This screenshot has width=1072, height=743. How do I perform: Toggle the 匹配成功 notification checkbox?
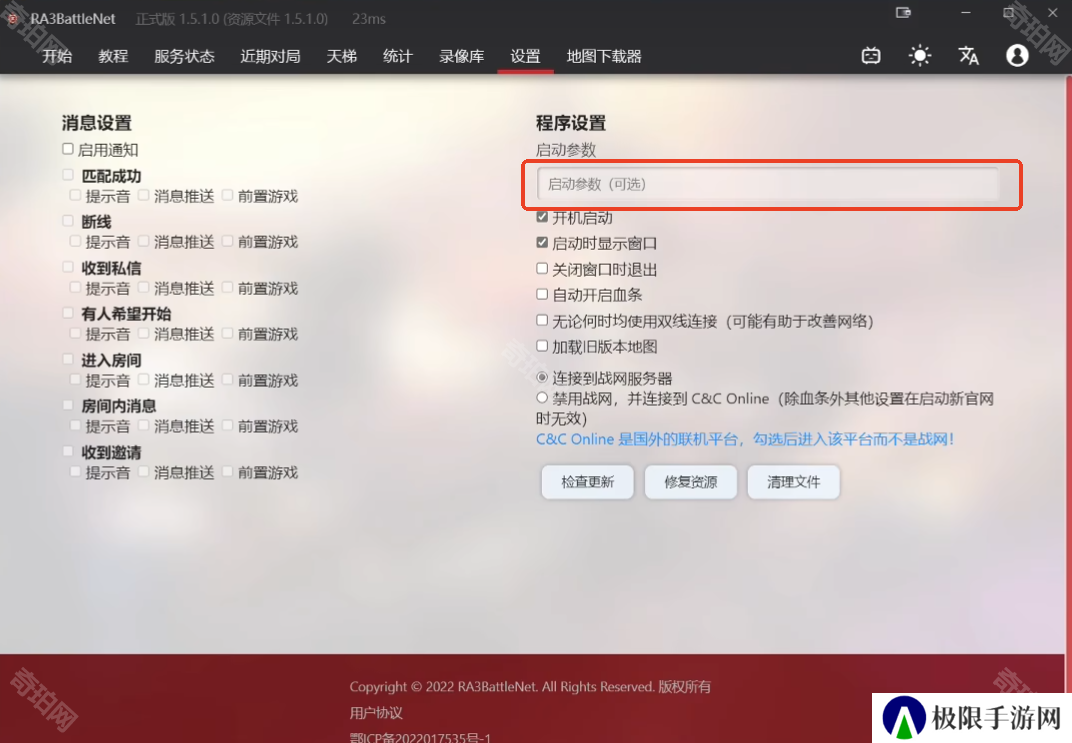(x=68, y=175)
